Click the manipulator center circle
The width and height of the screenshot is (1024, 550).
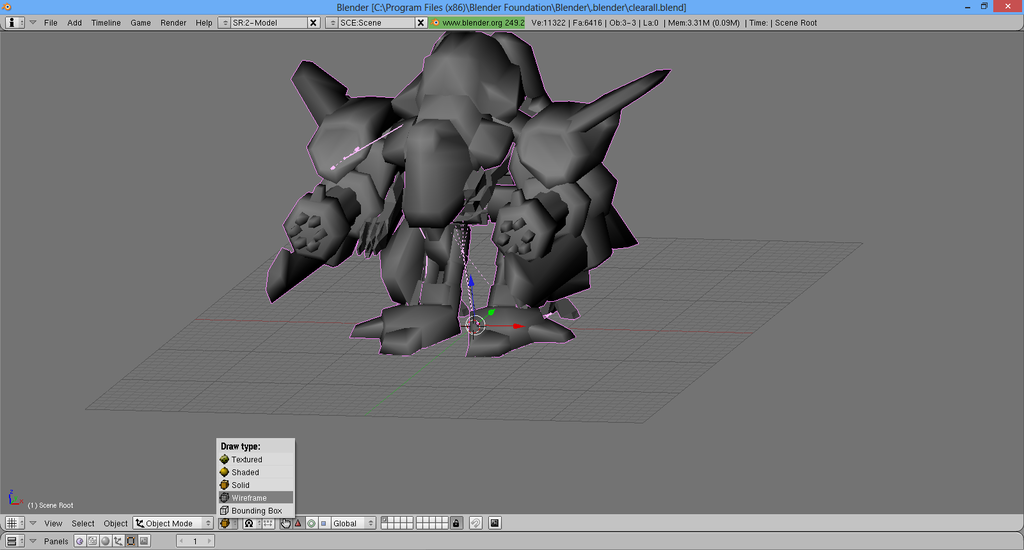point(475,325)
